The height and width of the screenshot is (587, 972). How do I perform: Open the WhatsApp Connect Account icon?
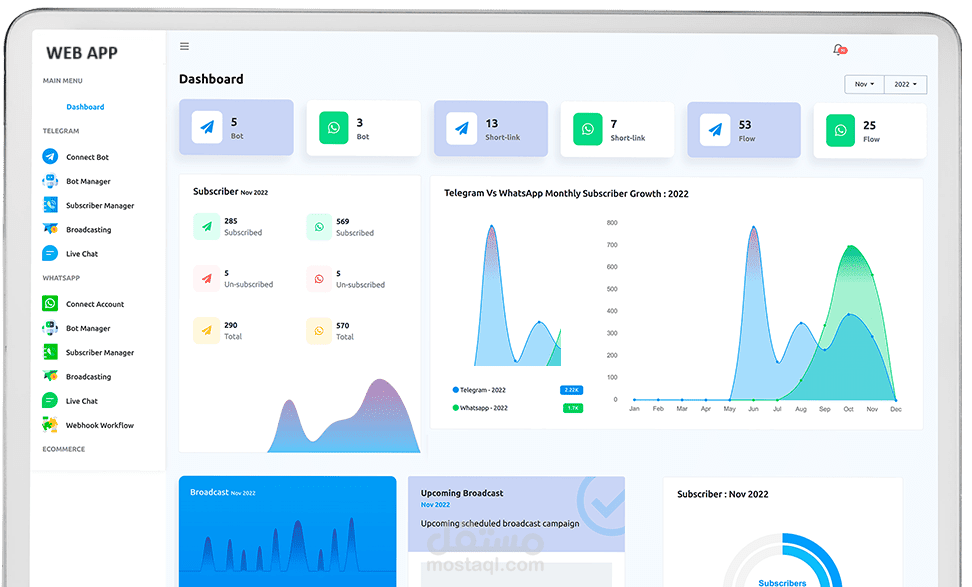50,304
